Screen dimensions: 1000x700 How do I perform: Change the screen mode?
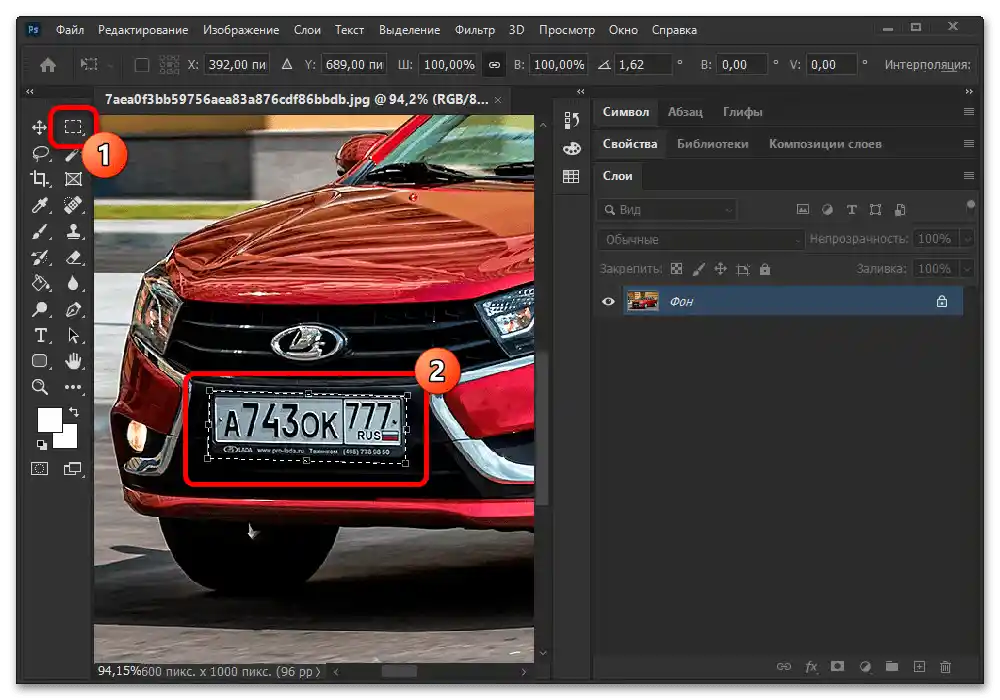pyautogui.click(x=73, y=469)
